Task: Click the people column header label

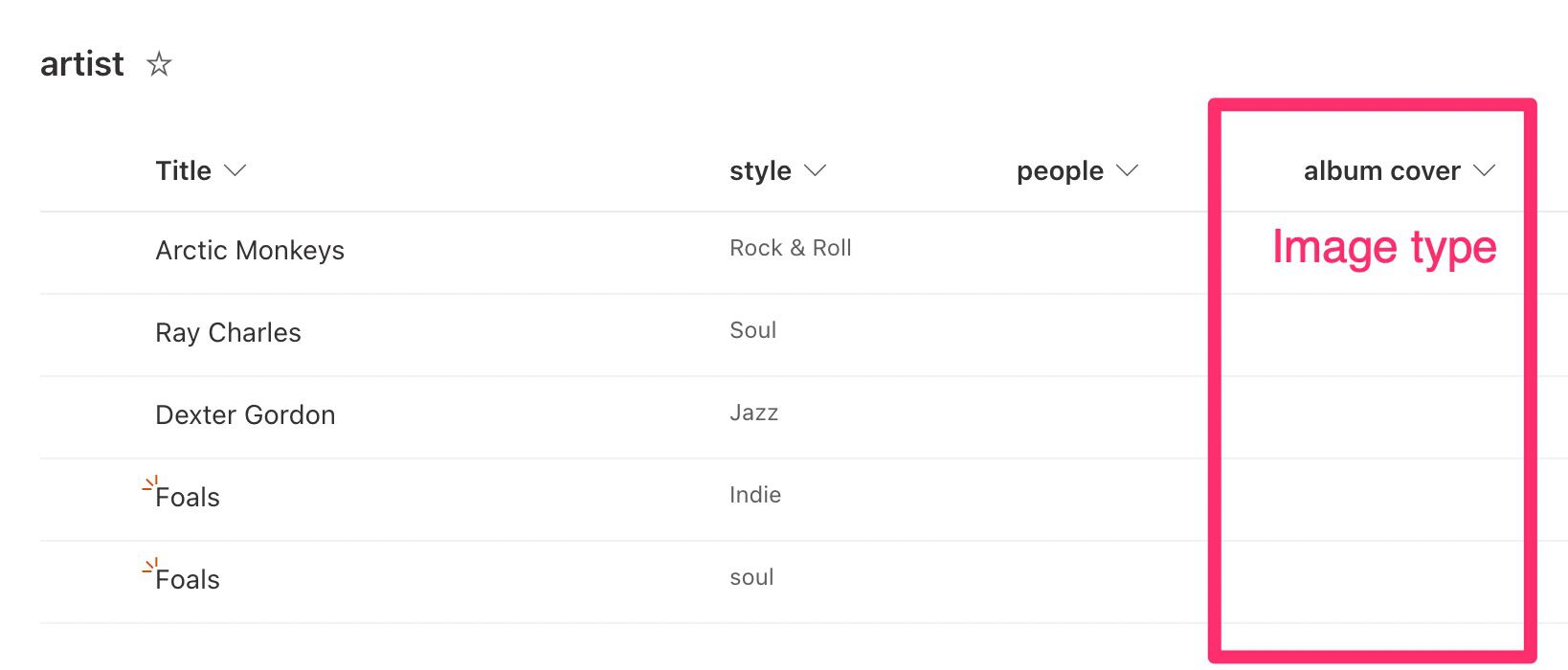Action: (x=1060, y=171)
